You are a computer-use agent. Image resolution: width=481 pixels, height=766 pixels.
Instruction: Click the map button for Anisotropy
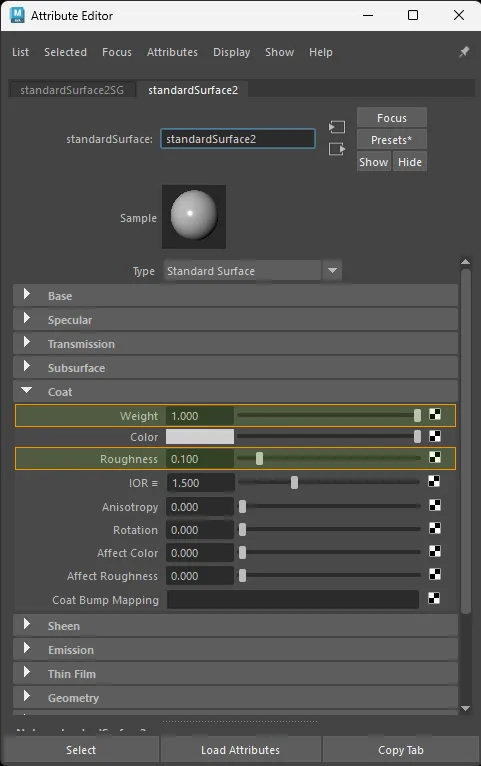(x=435, y=505)
